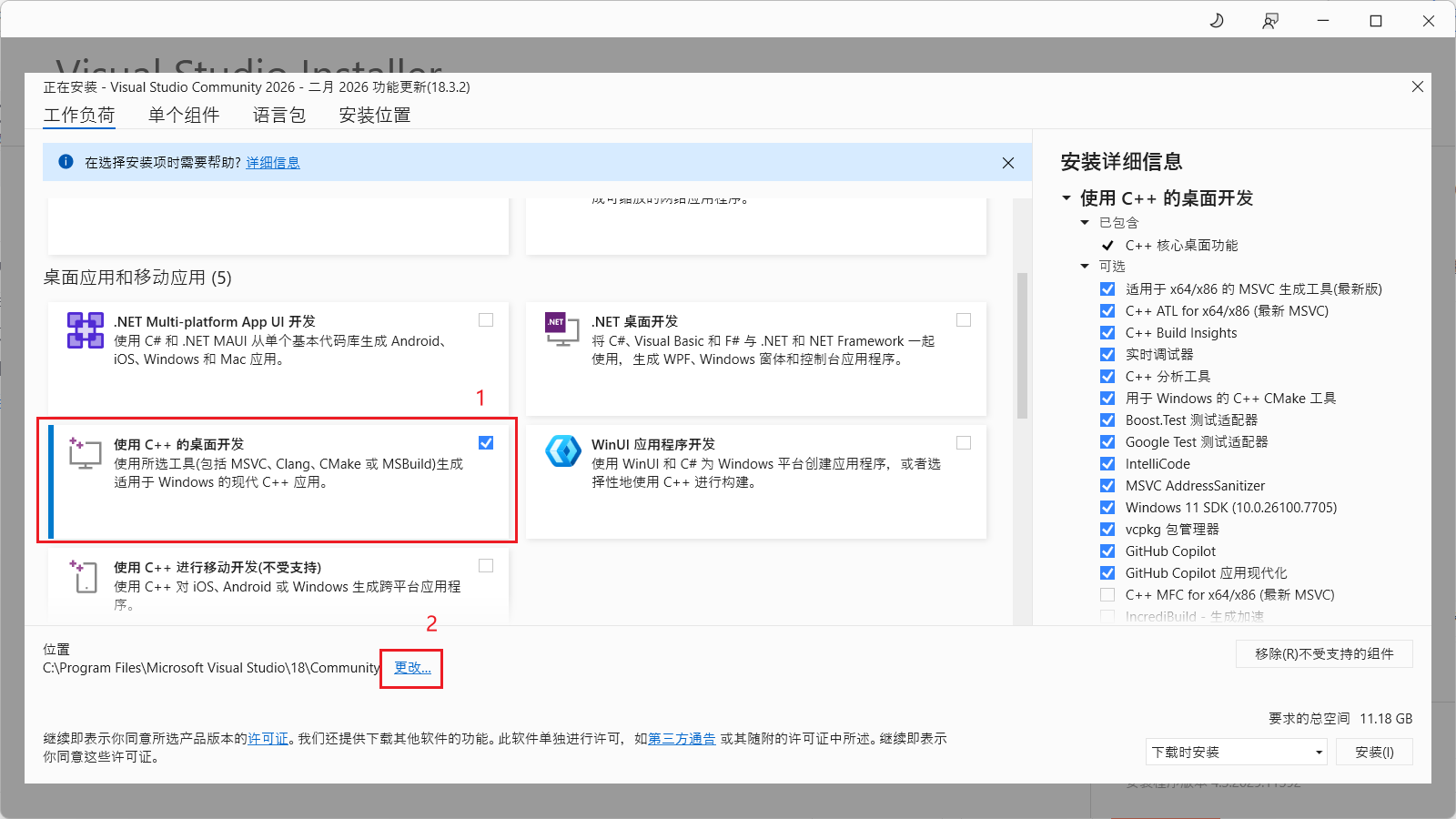Click the C++ desktop development workload icon
This screenshot has height=819, width=1456.
(x=85, y=452)
